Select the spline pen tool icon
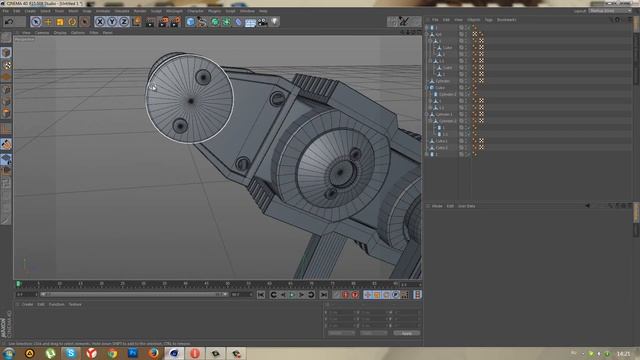The image size is (640, 360). pyautogui.click(x=202, y=22)
